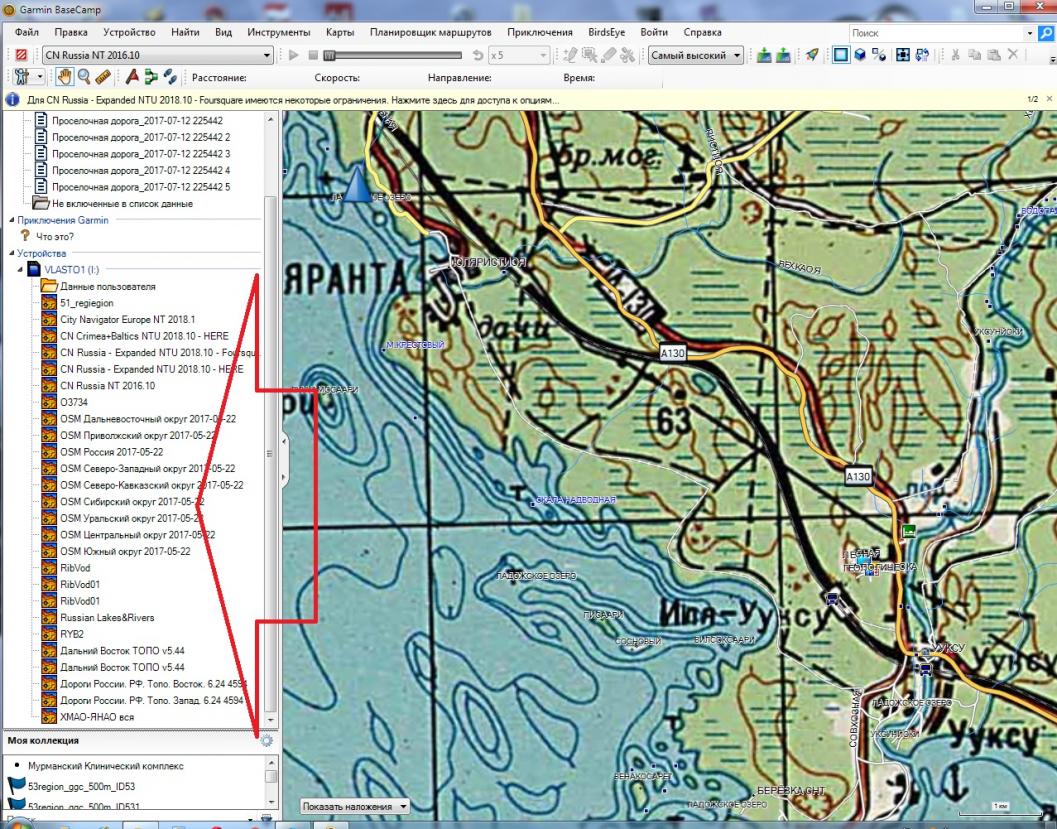Click the new route tool icon
This screenshot has height=829, width=1057.
point(151,77)
